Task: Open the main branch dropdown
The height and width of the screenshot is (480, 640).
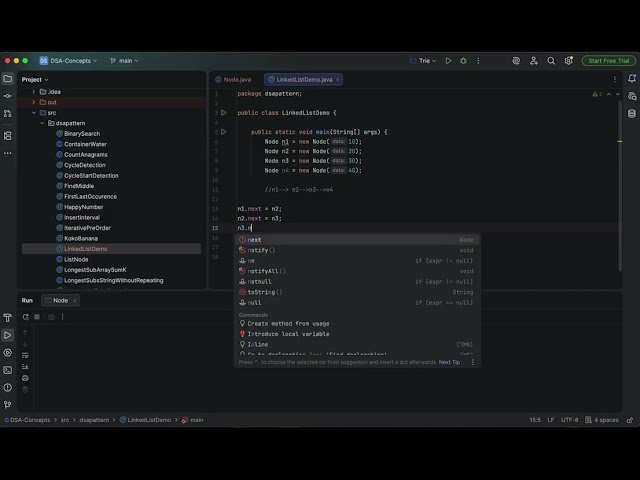Action: pyautogui.click(x=124, y=61)
